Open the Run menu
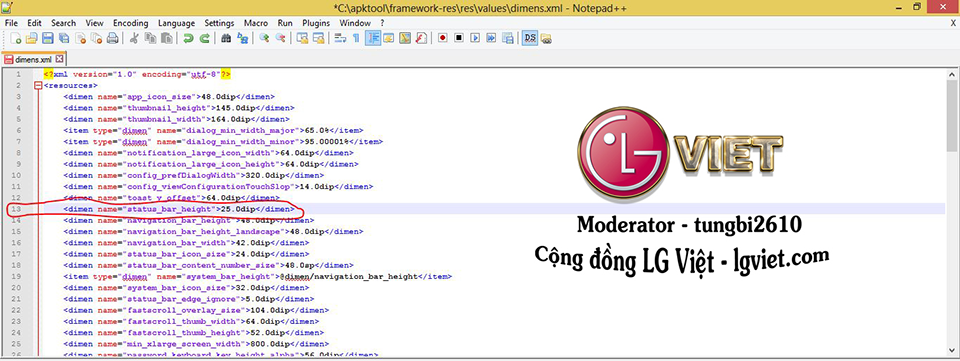The width and height of the screenshot is (960, 361). point(285,23)
